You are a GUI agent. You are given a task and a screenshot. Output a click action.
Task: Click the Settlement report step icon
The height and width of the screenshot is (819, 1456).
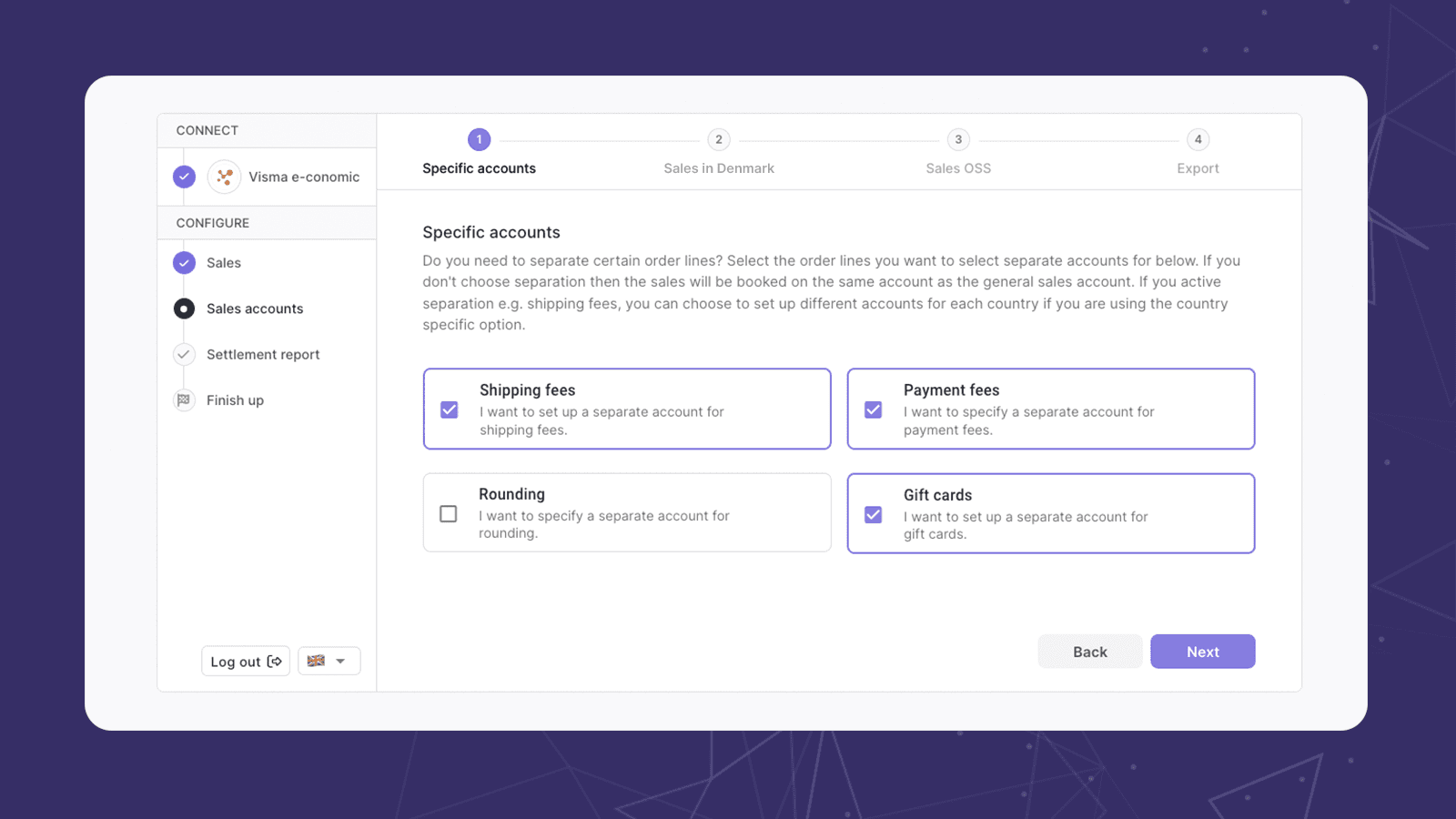(x=184, y=354)
